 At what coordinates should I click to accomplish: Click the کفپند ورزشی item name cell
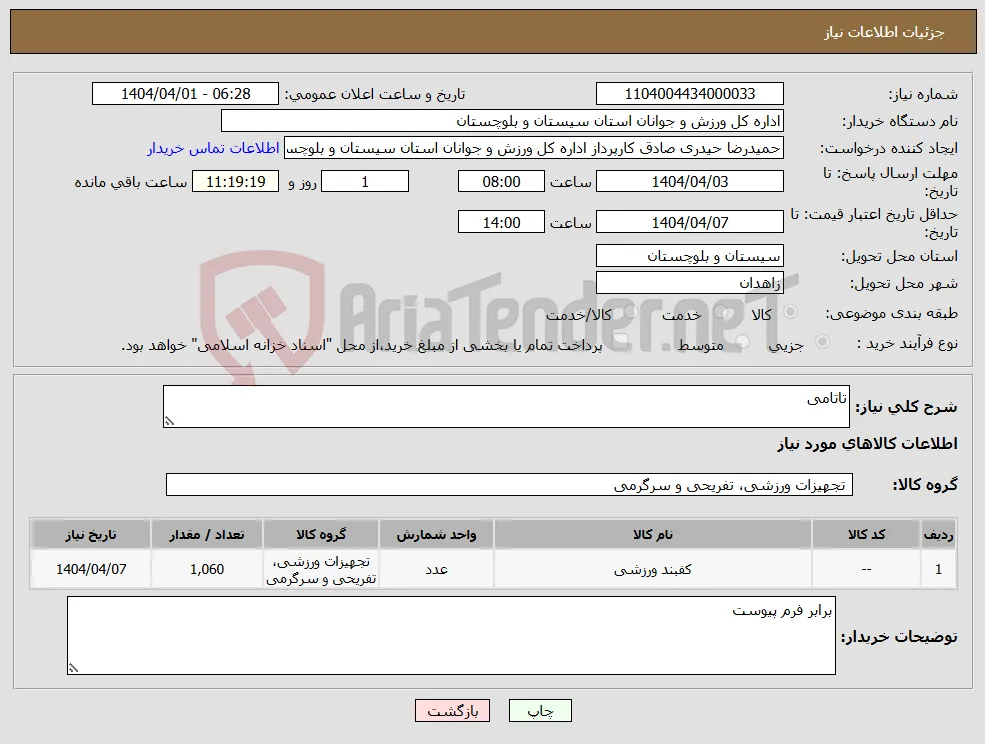[653, 569]
